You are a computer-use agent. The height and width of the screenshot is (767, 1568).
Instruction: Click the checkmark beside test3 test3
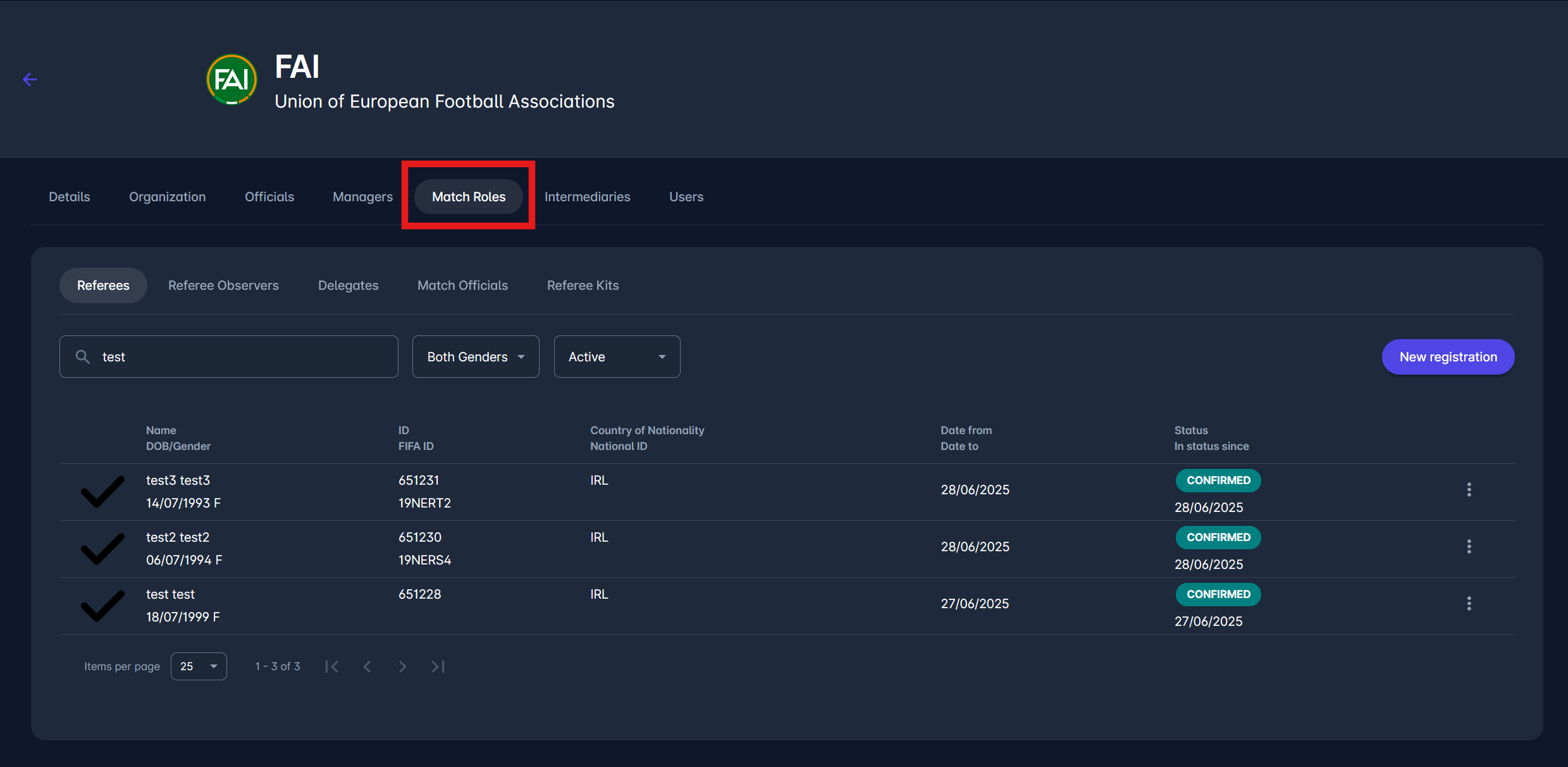pyautogui.click(x=102, y=491)
